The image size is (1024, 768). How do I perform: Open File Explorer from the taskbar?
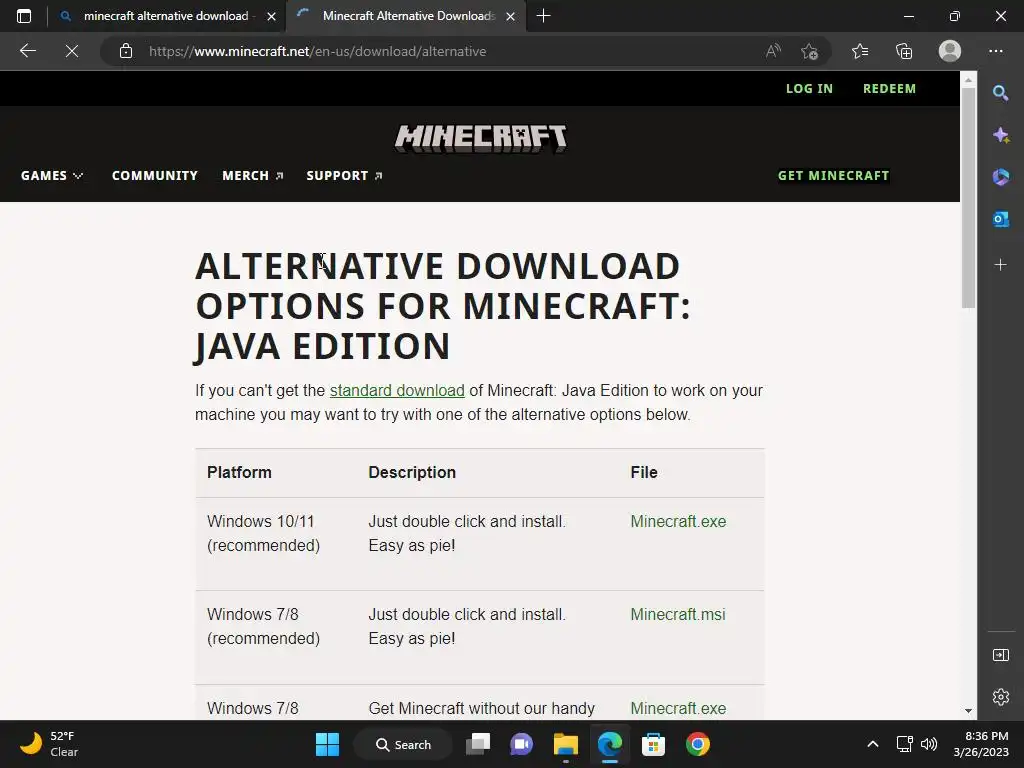pos(566,744)
